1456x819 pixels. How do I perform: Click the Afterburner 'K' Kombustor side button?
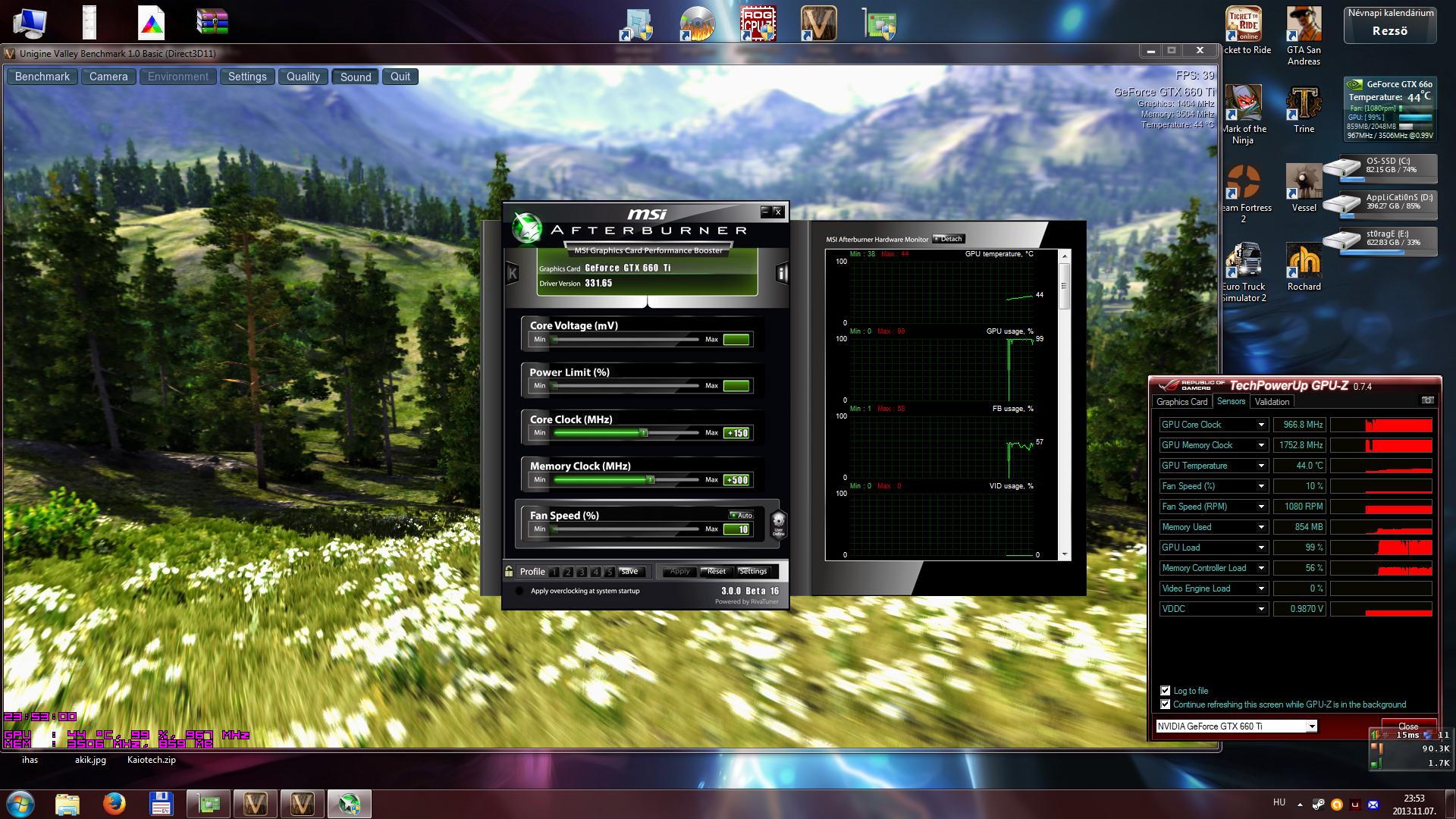click(x=512, y=273)
